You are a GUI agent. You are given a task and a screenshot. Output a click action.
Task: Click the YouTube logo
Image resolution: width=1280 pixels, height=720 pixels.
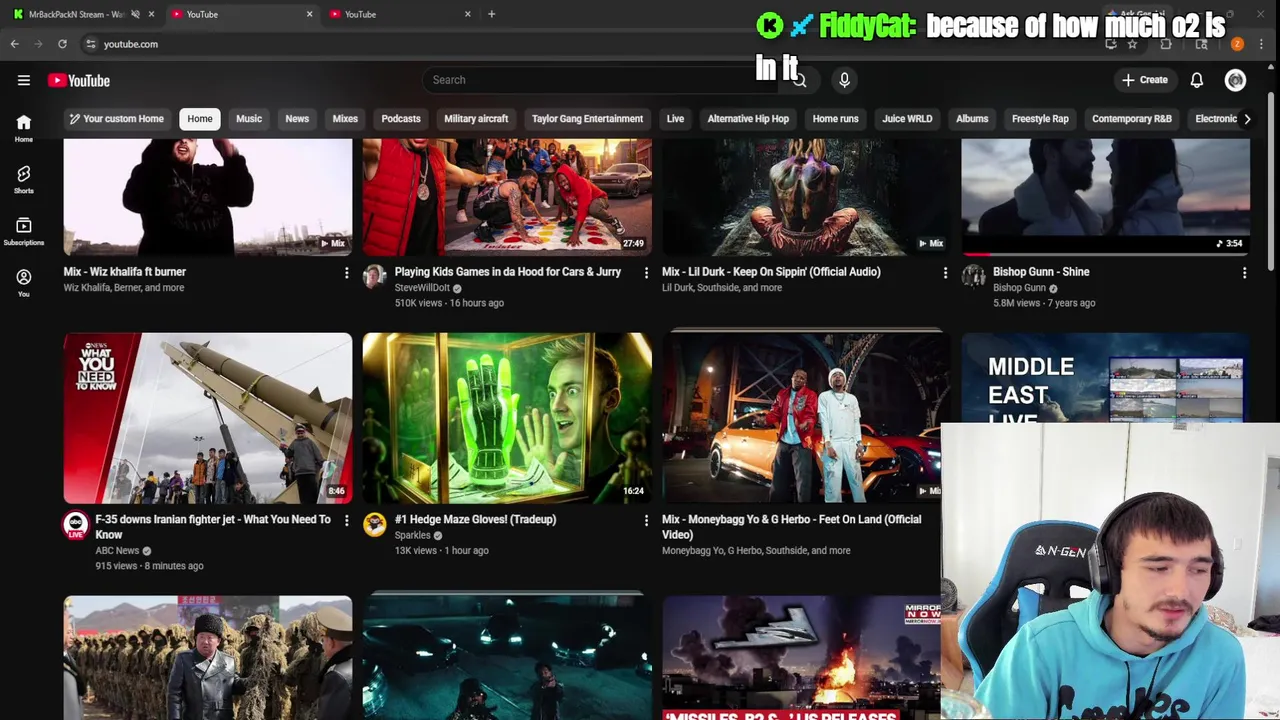(78, 80)
